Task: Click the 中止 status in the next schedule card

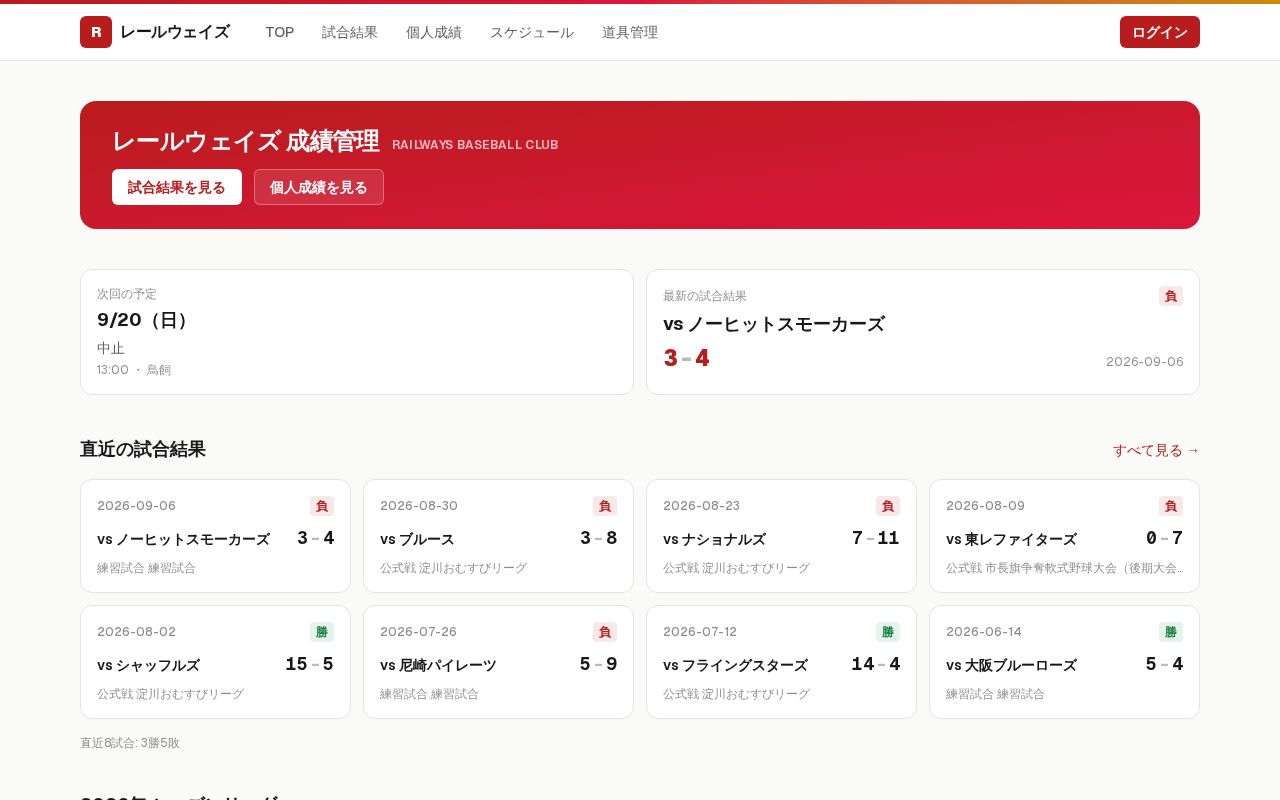Action: click(111, 348)
